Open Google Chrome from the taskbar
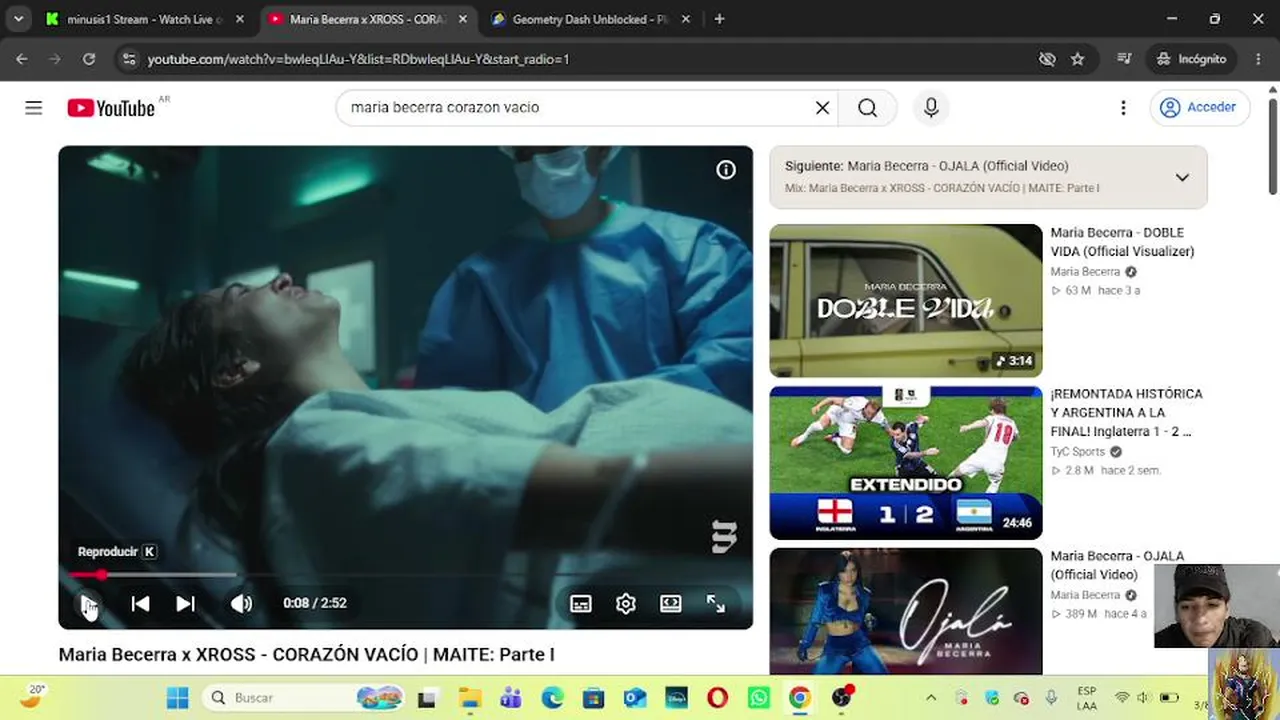Image resolution: width=1280 pixels, height=720 pixels. [800, 698]
